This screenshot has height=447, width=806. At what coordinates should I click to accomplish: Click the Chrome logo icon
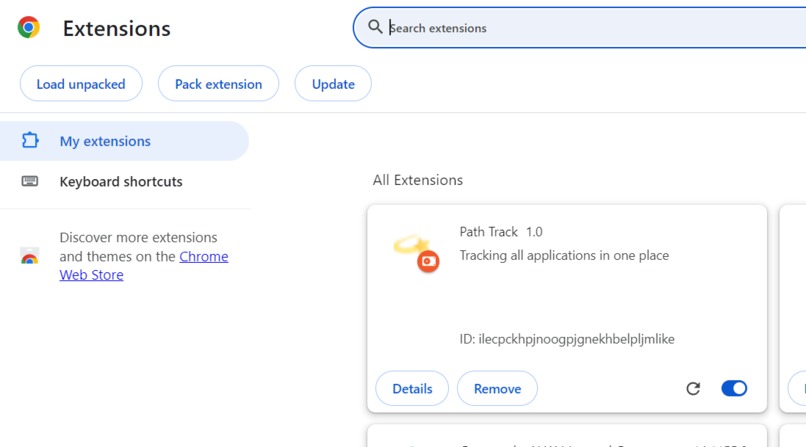tap(28, 28)
